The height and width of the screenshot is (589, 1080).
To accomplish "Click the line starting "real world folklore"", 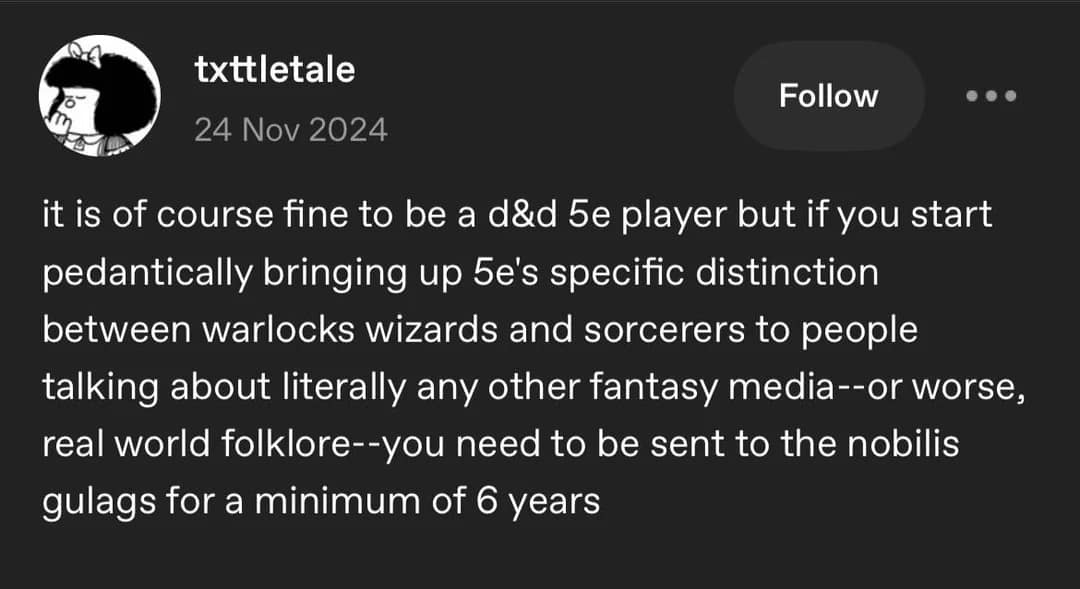I will pos(500,444).
